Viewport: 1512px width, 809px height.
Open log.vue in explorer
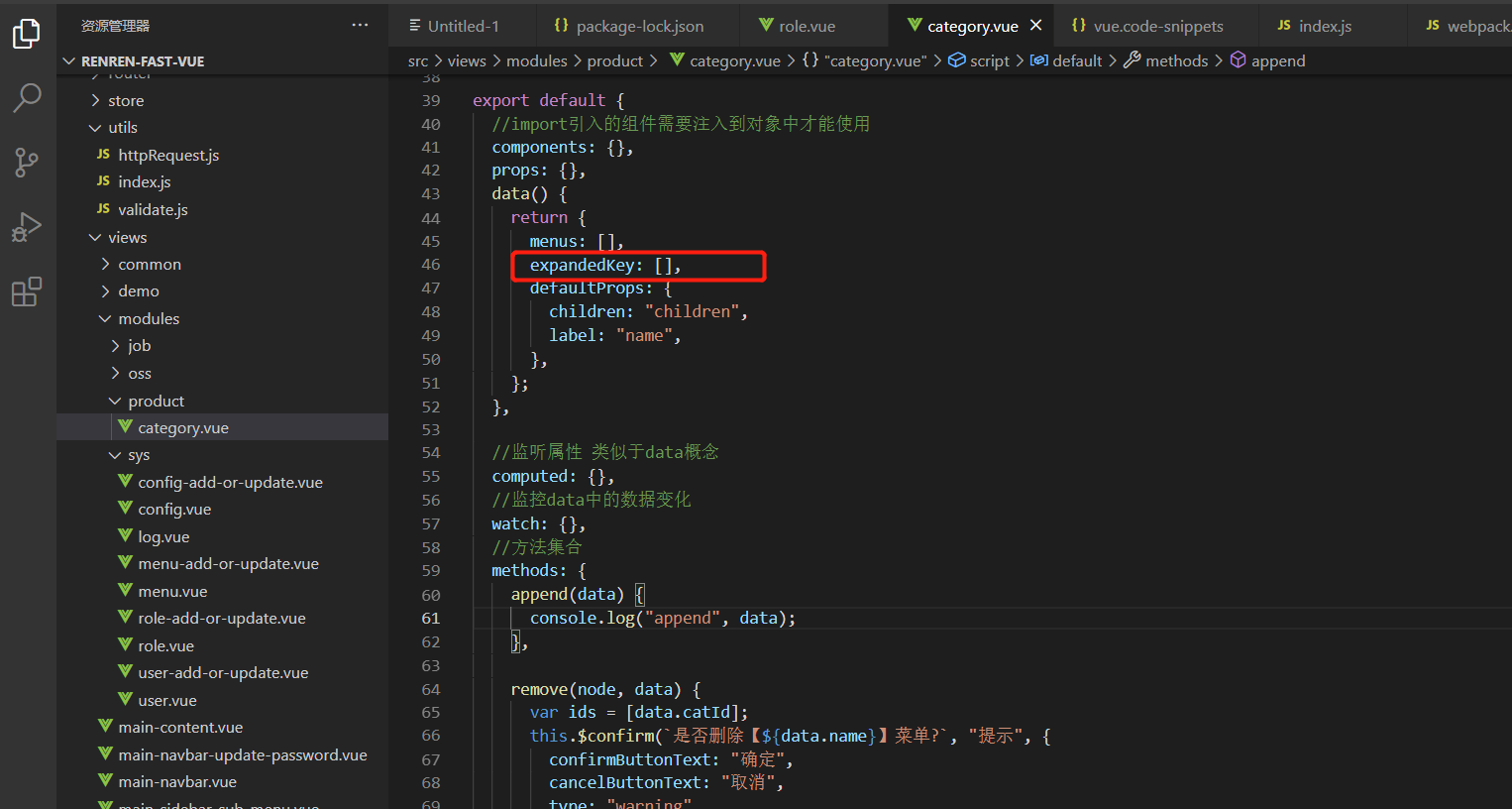(x=222, y=536)
